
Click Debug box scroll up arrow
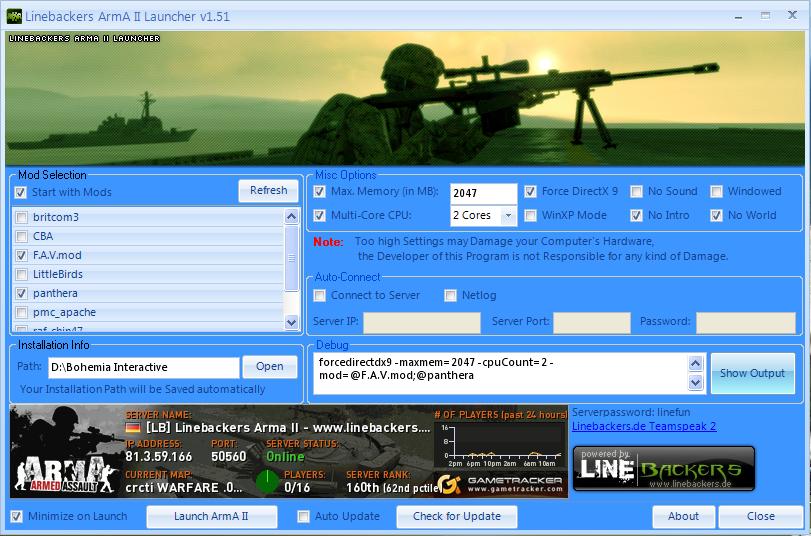point(696,363)
